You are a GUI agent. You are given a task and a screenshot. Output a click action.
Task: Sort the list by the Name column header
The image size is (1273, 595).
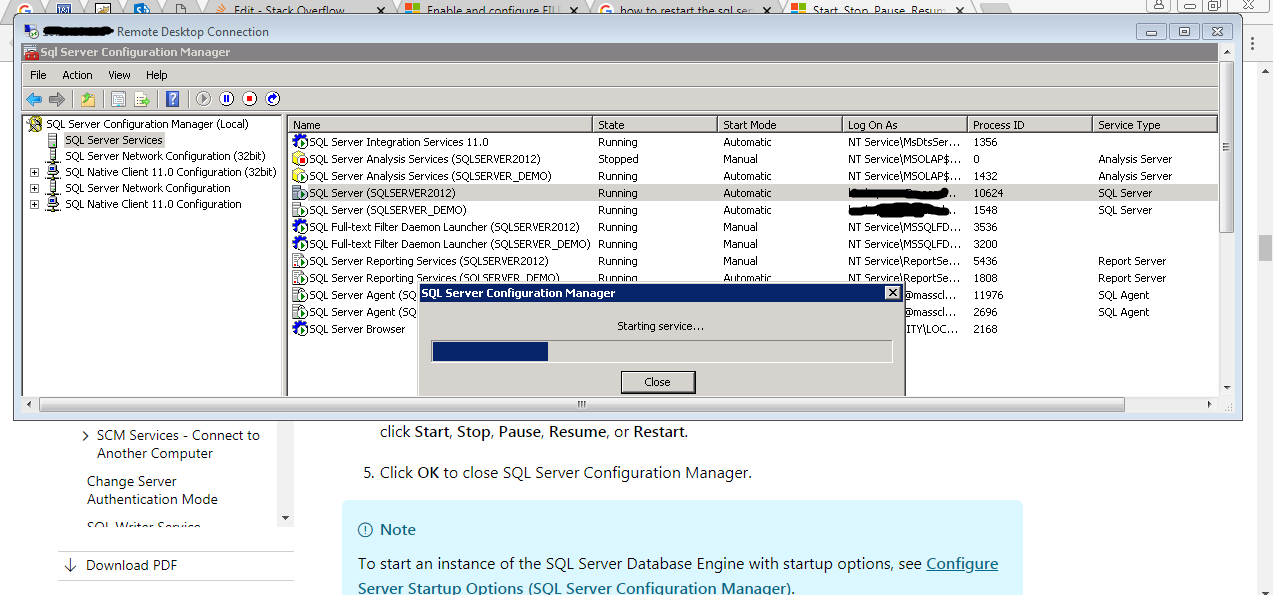[x=440, y=125]
